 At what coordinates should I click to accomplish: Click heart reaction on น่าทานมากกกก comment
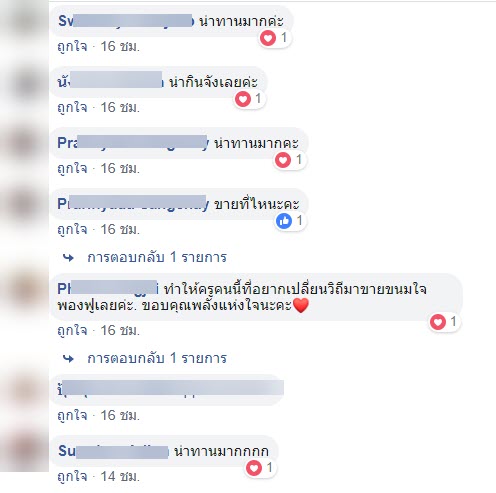254,468
